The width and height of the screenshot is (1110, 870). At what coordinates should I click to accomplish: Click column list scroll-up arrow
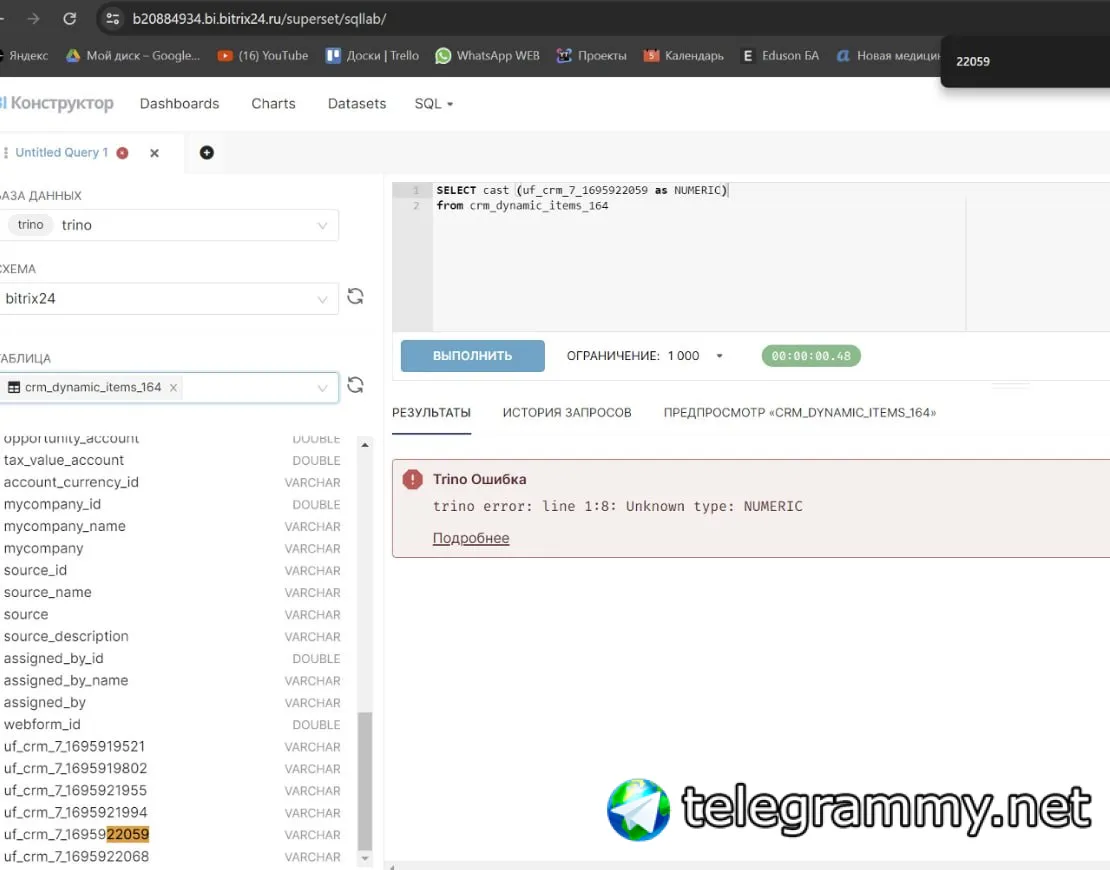(365, 445)
